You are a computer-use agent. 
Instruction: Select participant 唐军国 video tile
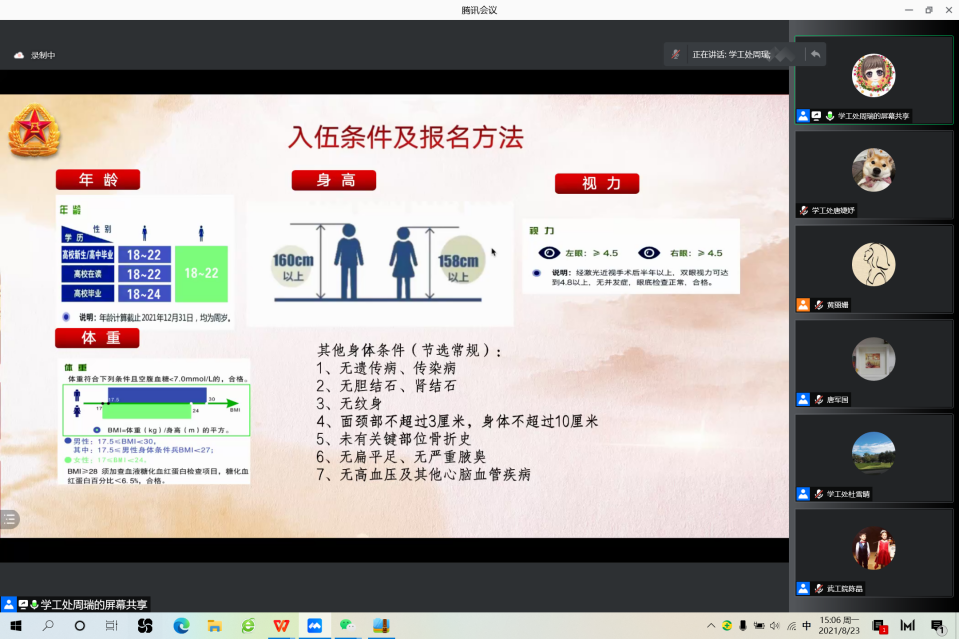[x=873, y=362]
